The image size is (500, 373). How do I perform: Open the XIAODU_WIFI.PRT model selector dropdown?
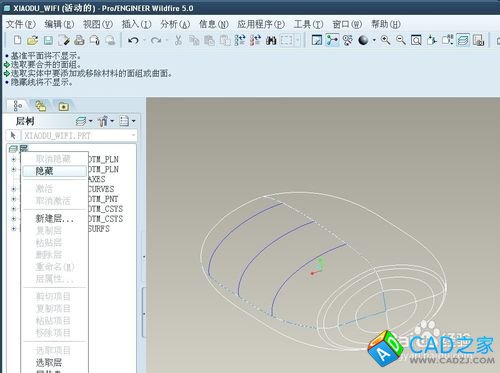click(x=133, y=135)
